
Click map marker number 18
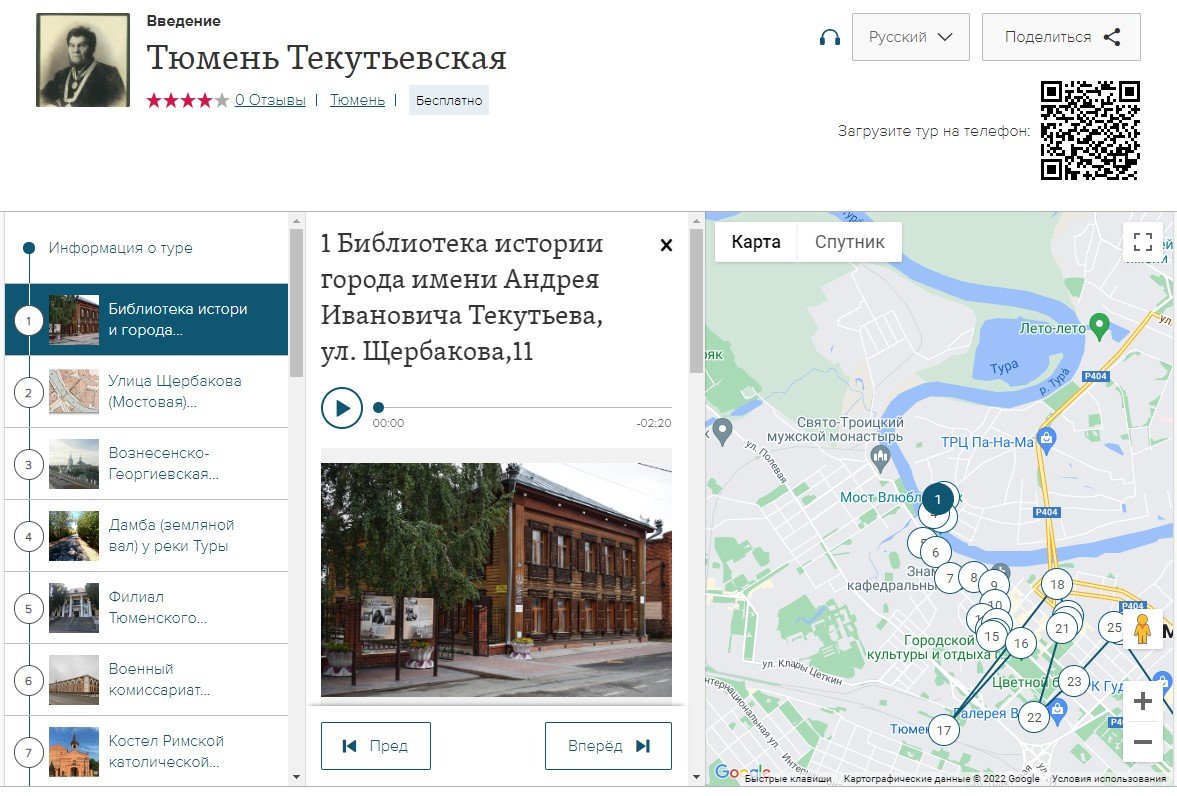1056,585
